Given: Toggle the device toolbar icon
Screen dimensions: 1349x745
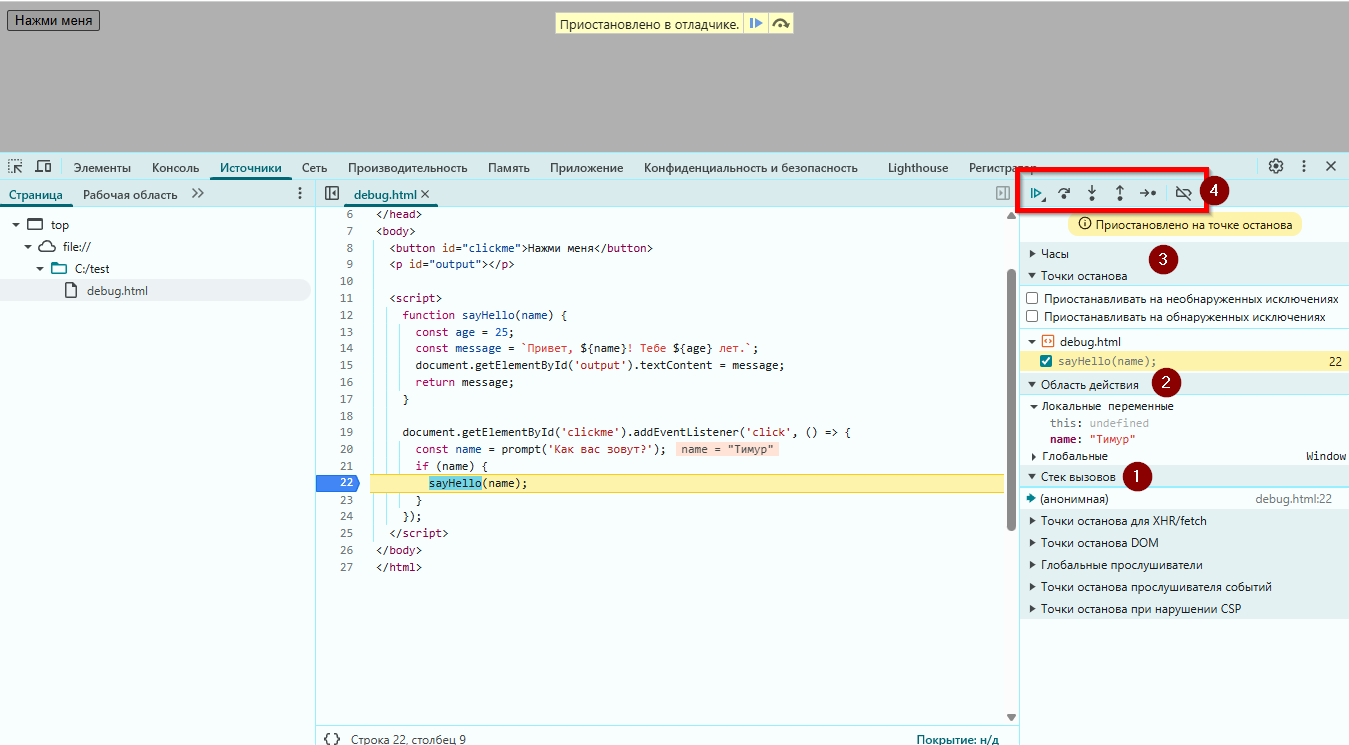Looking at the screenshot, I should coord(43,166).
